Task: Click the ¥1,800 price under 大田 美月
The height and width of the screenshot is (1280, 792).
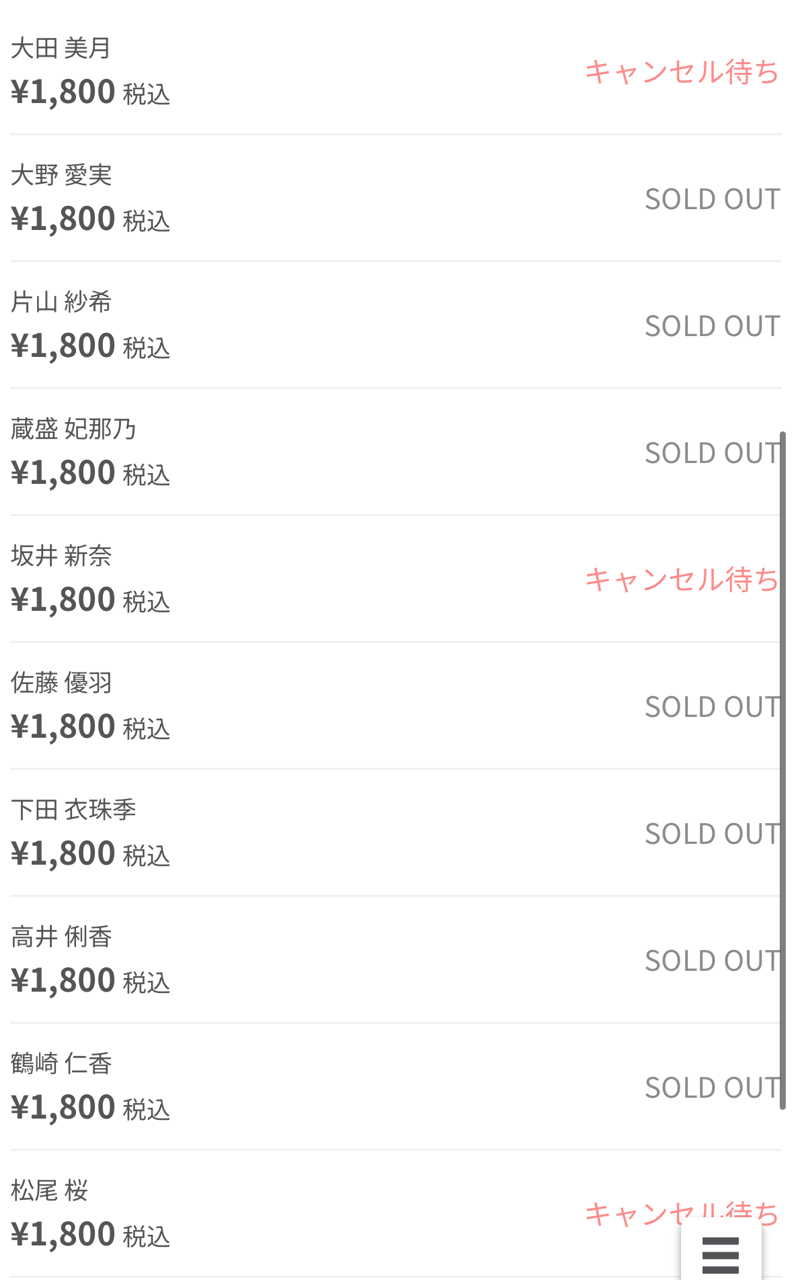Action: click(63, 92)
